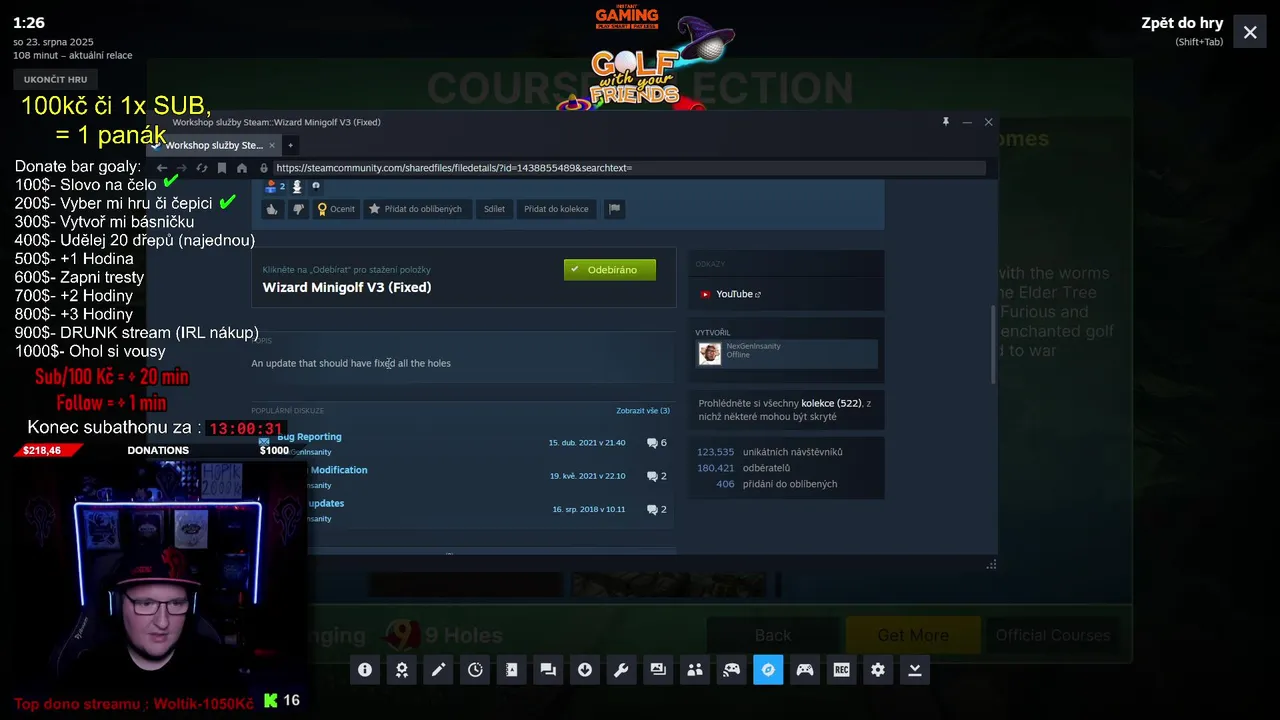Click the 123,535 unikátních návštěvníků stat

pyautogui.click(x=770, y=452)
